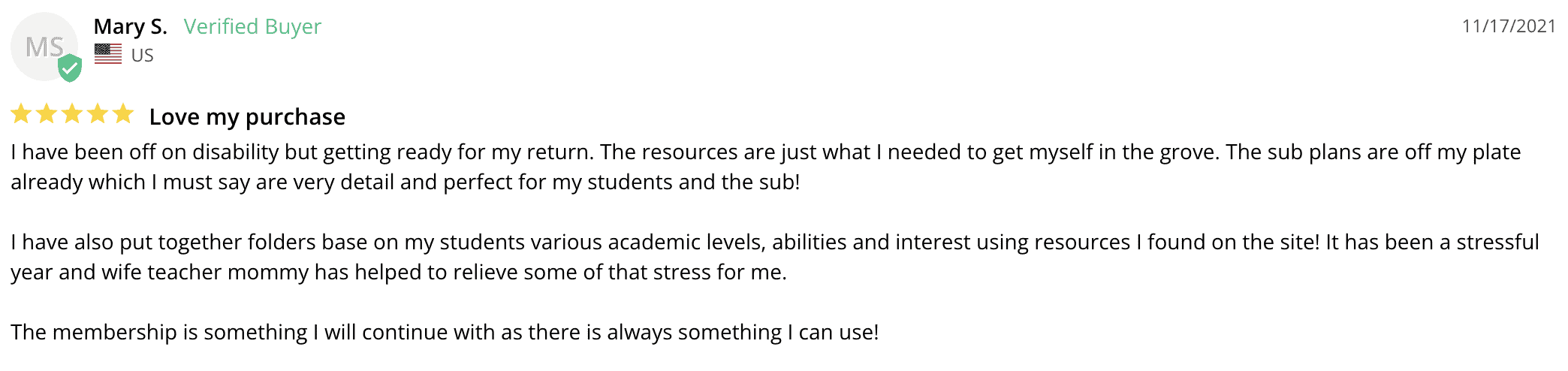Click the US flag icon

[108, 54]
